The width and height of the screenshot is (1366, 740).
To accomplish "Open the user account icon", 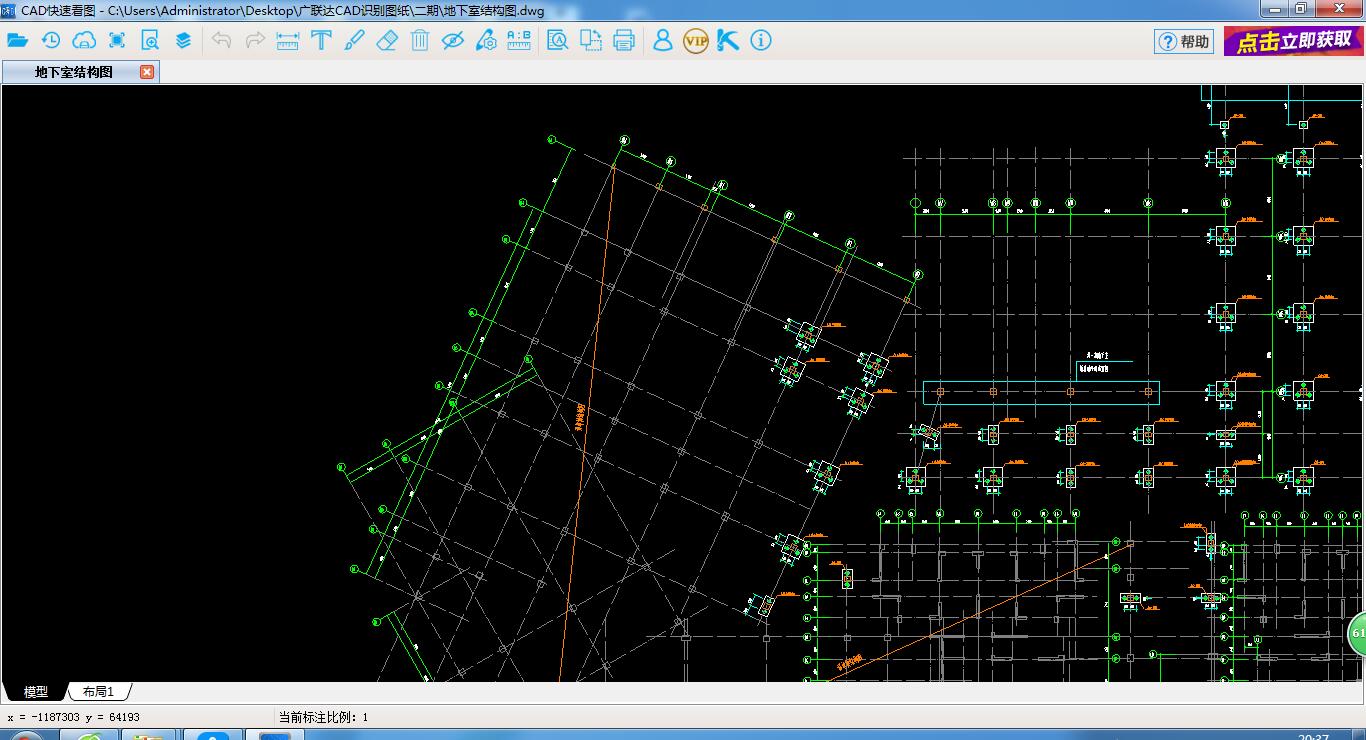I will [x=662, y=41].
